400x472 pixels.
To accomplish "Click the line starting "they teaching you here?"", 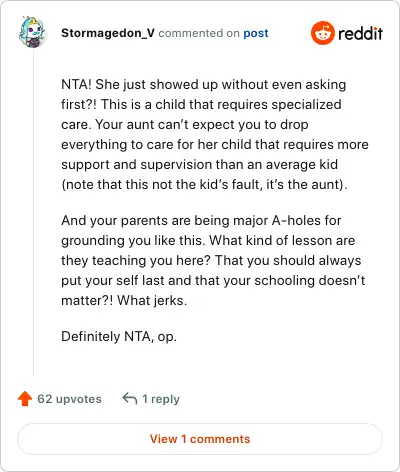I will click(x=211, y=261).
